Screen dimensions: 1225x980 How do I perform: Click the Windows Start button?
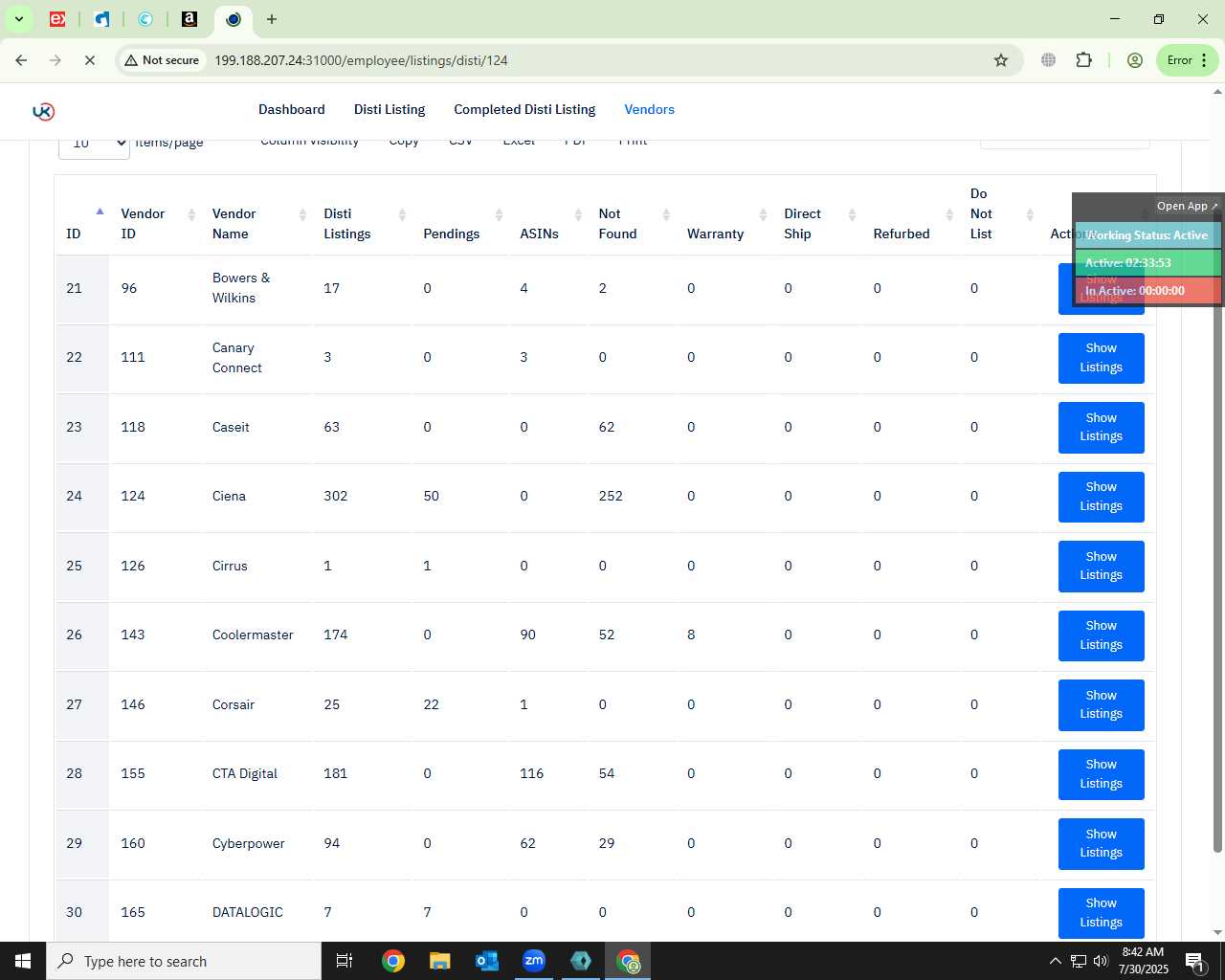pos(23,961)
